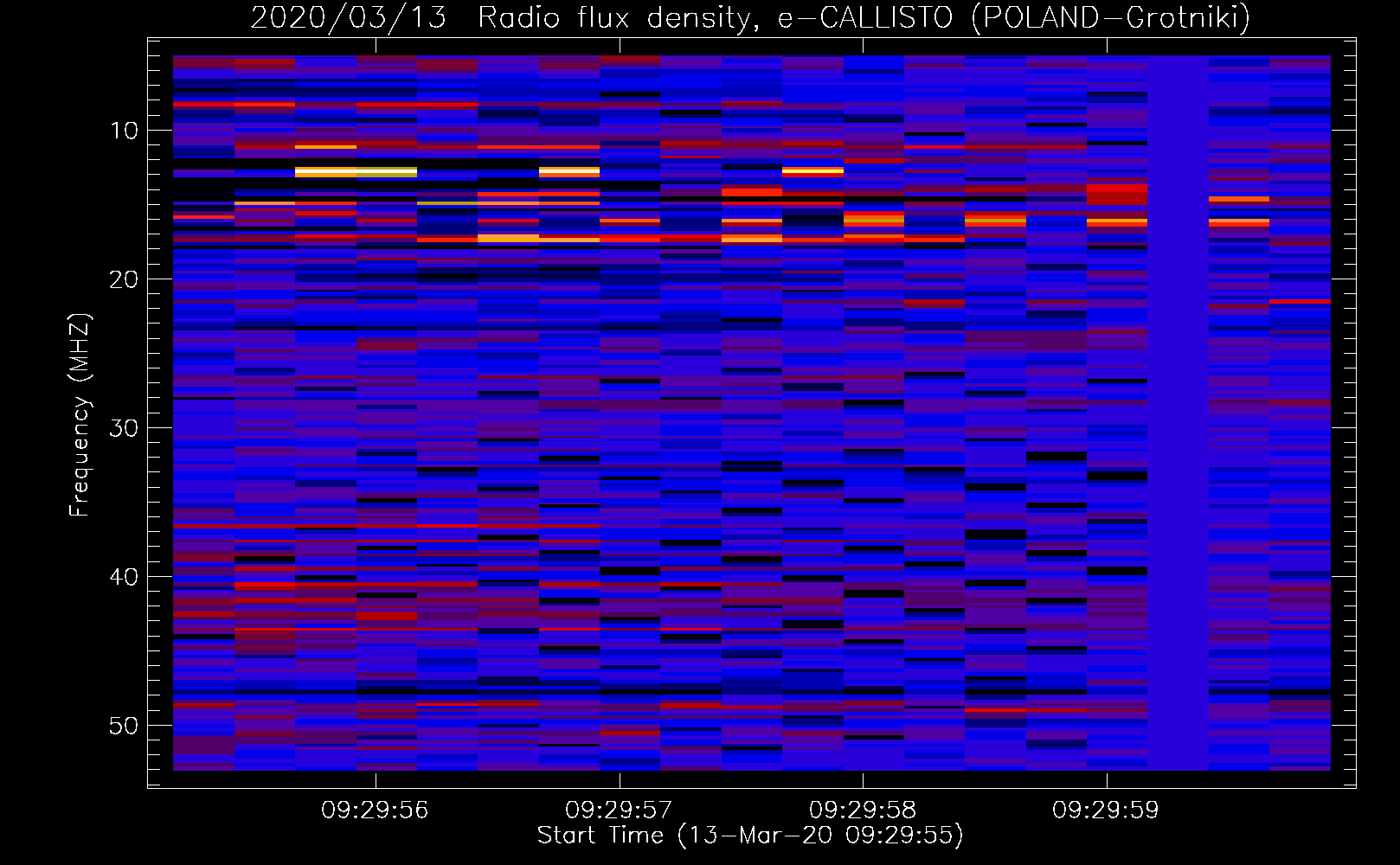1400x865 pixels.
Task: Click the 30 frequency tick label
Action: (x=124, y=428)
